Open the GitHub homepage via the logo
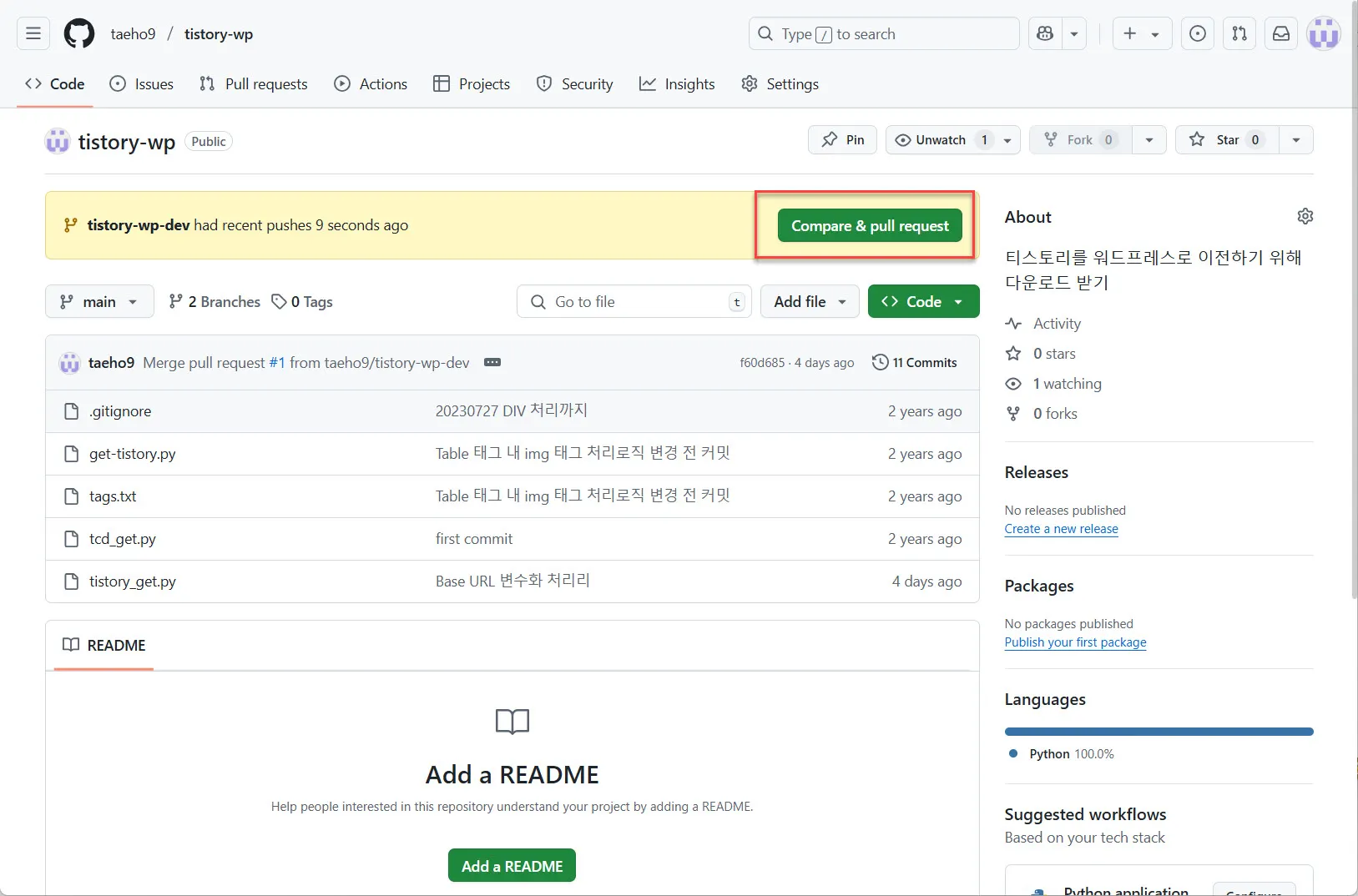The width and height of the screenshot is (1358, 896). pyautogui.click(x=78, y=33)
